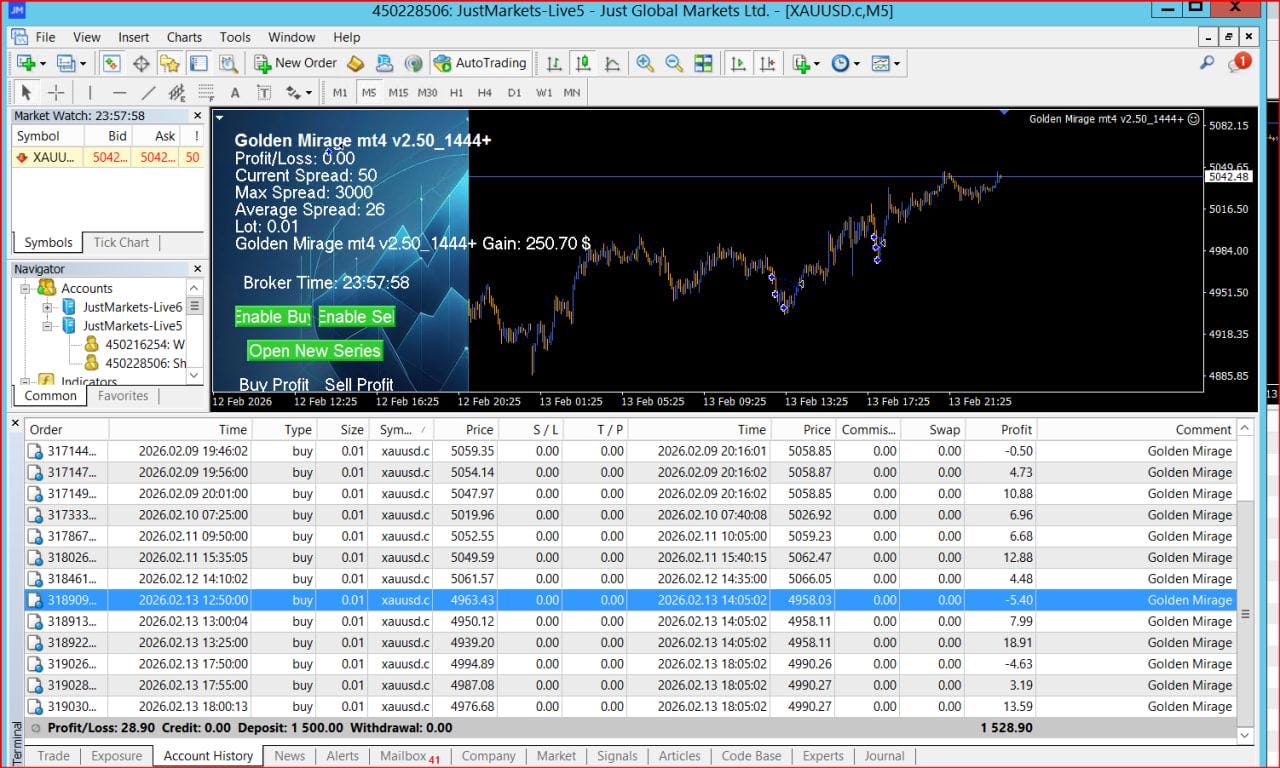Tile chart windows icon
The image size is (1280, 768).
coord(703,63)
